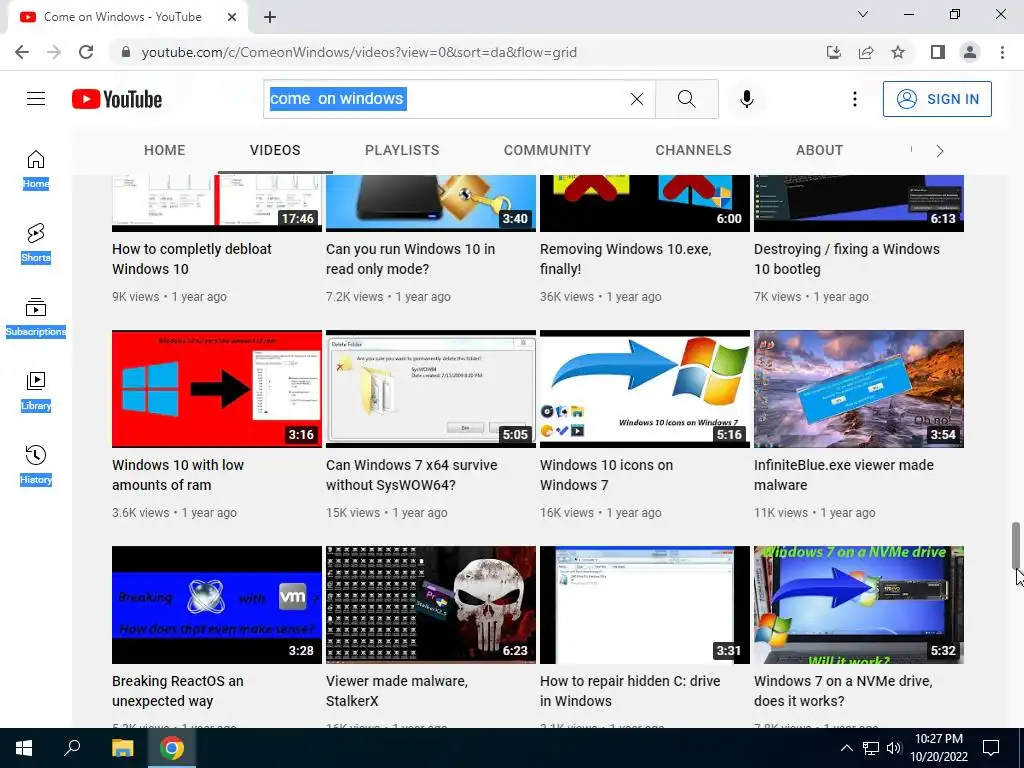
Task: Open the volume control in system tray
Action: point(894,748)
